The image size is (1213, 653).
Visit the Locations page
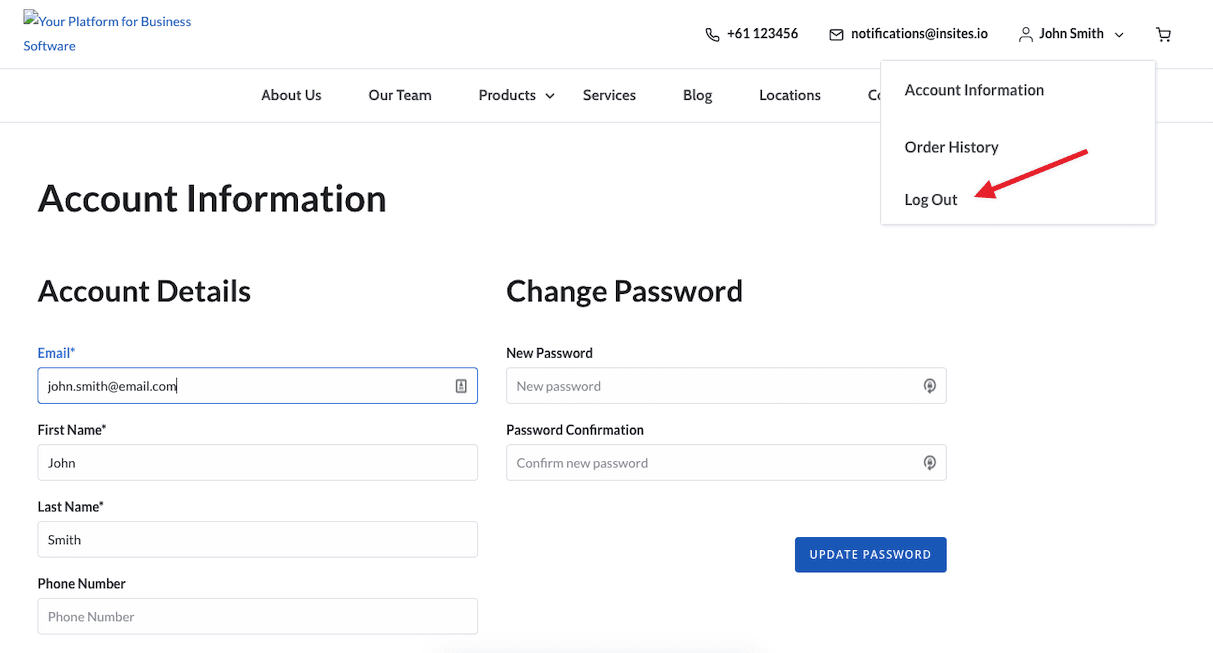(x=789, y=95)
